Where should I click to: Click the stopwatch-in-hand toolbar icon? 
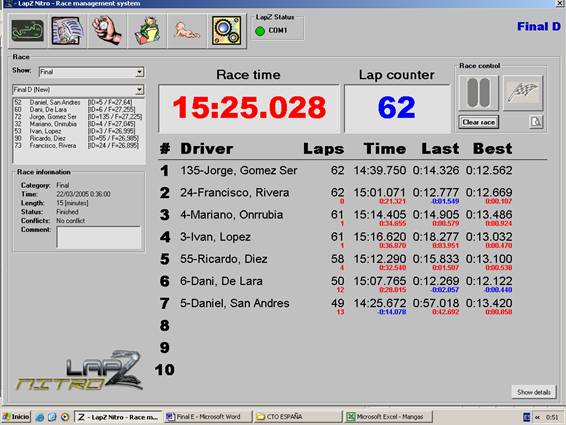[x=107, y=31]
